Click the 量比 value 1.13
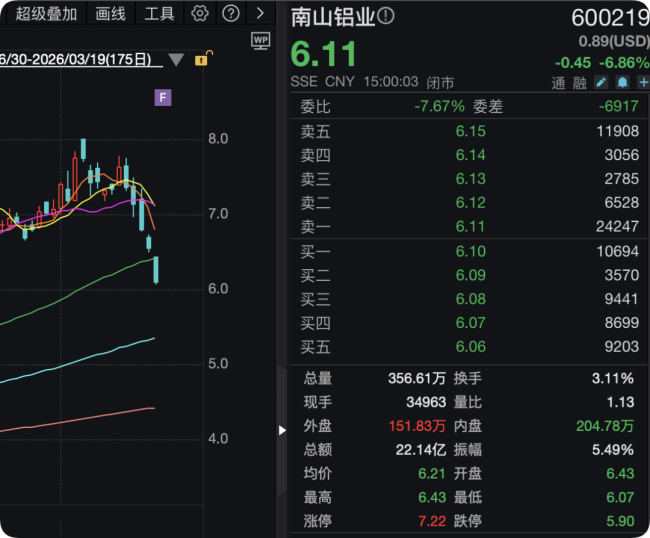Screen dimensions: 650x538 pos(621,402)
